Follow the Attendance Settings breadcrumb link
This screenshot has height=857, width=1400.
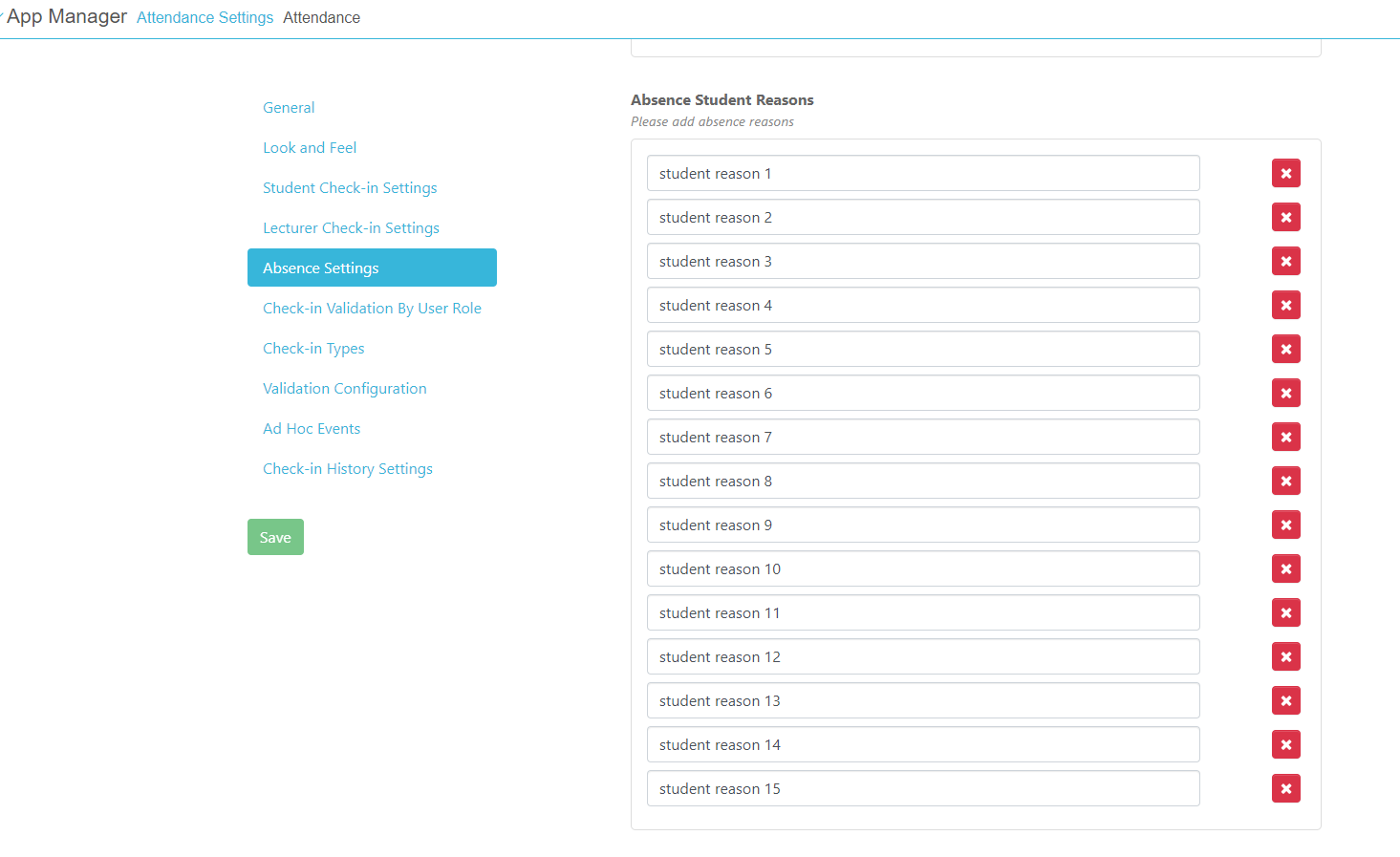coord(205,17)
